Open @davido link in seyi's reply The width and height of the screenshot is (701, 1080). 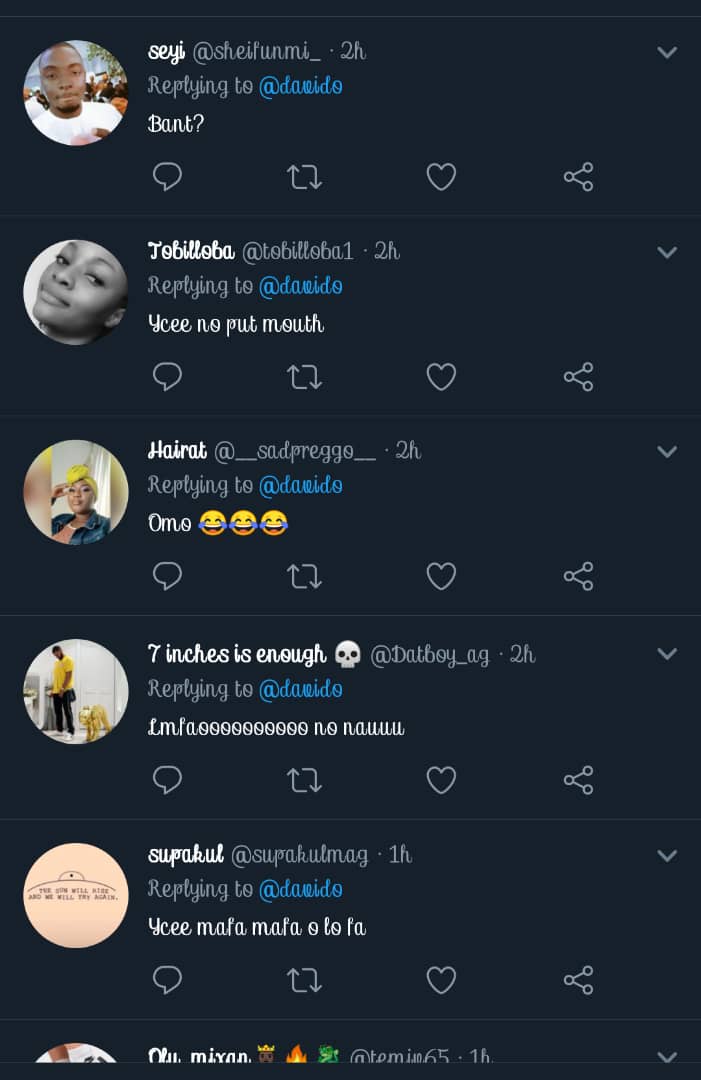click(301, 86)
